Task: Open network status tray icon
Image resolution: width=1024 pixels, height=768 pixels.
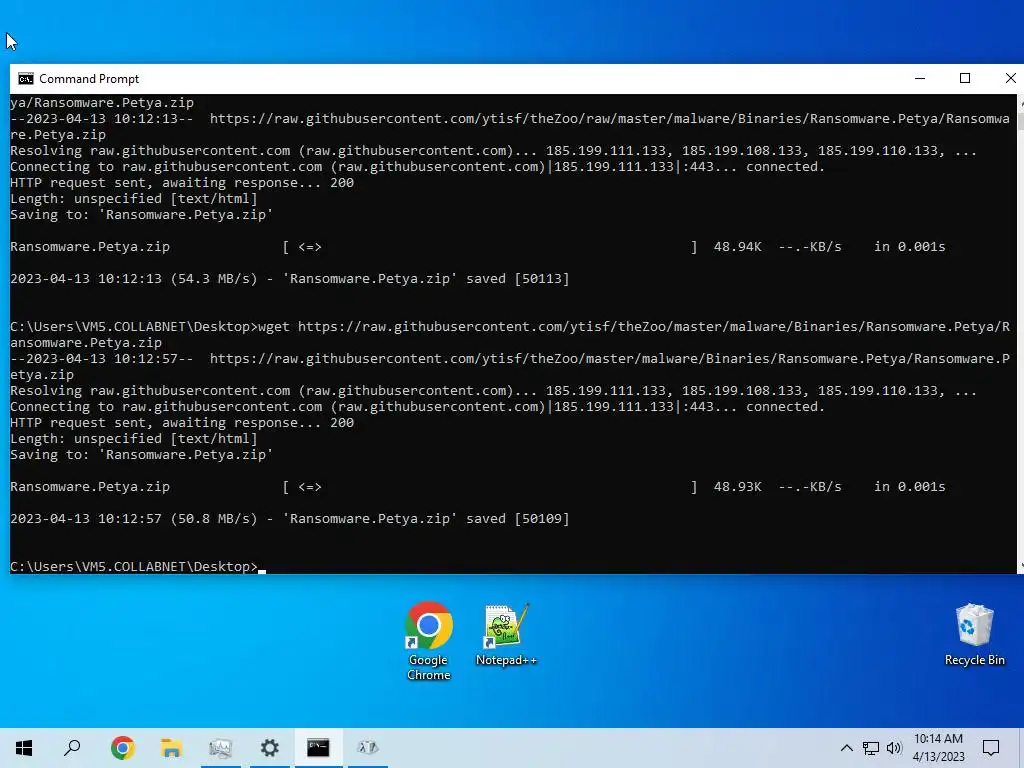Action: (x=871, y=748)
